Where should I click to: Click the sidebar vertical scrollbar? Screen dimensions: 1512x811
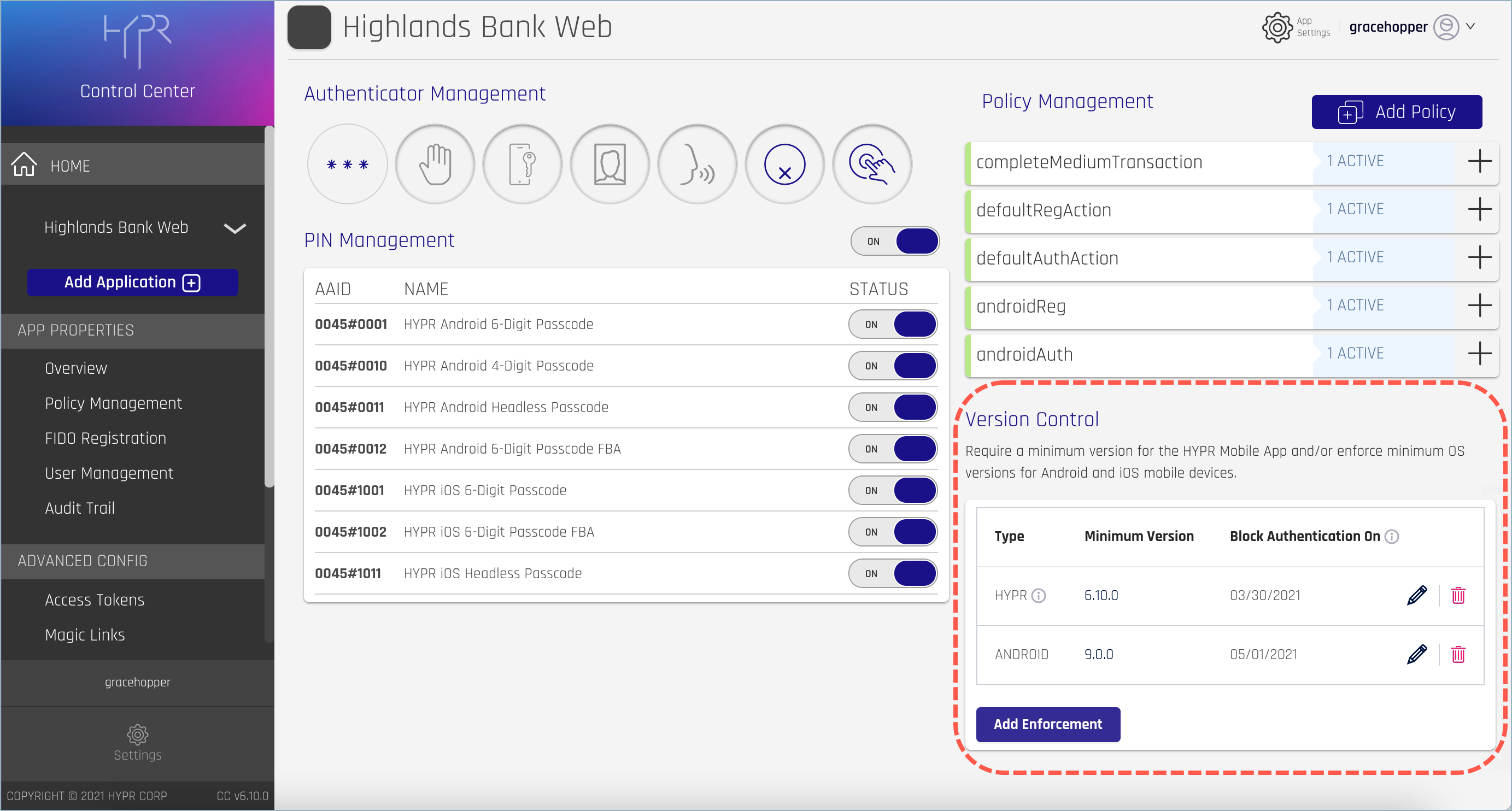pos(269,305)
